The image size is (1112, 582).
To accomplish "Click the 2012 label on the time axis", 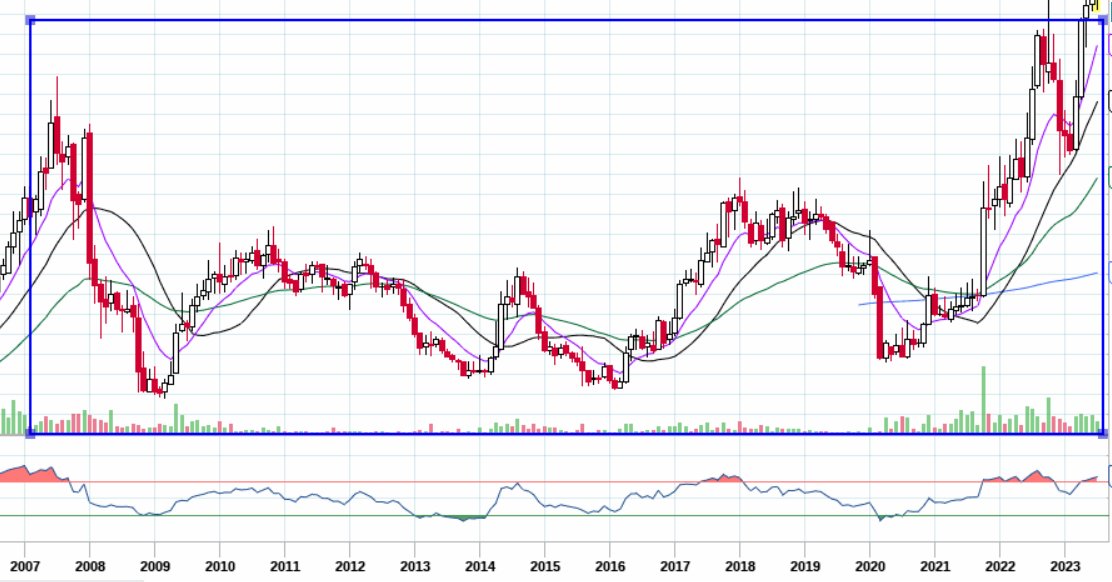I will [350, 566].
